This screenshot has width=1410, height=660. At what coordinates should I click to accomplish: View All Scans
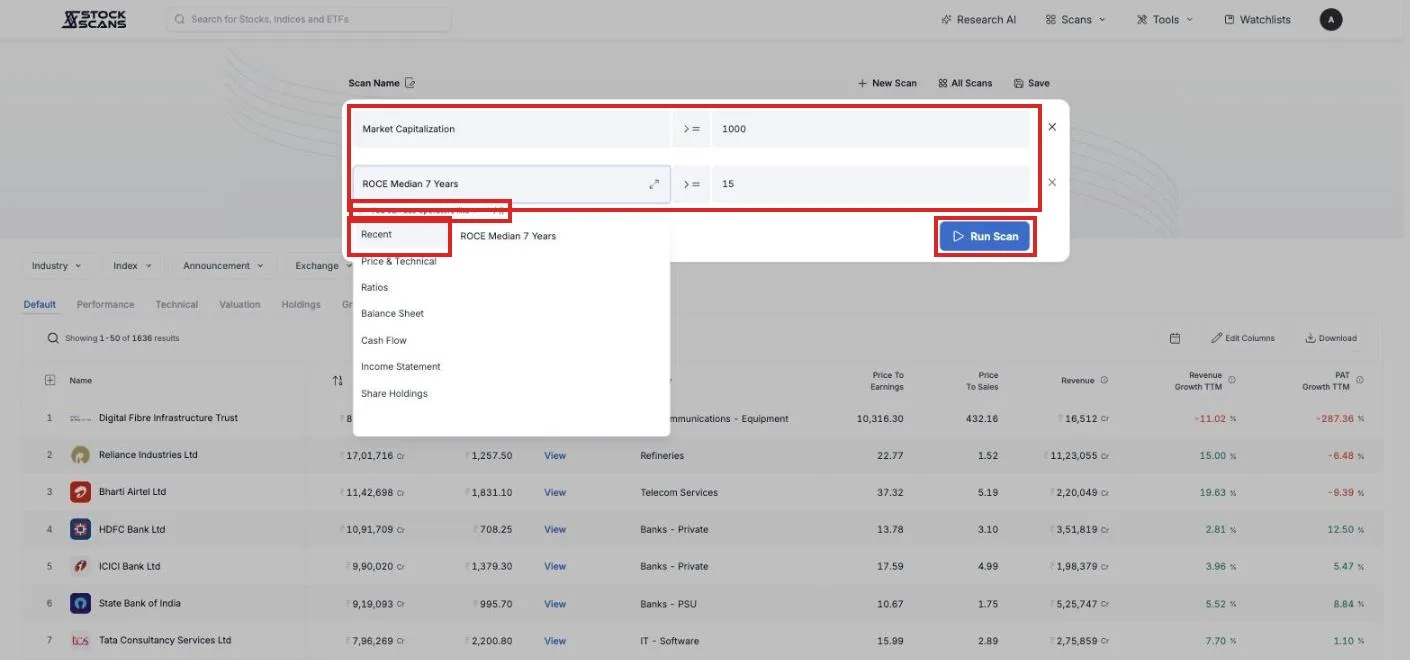[965, 83]
